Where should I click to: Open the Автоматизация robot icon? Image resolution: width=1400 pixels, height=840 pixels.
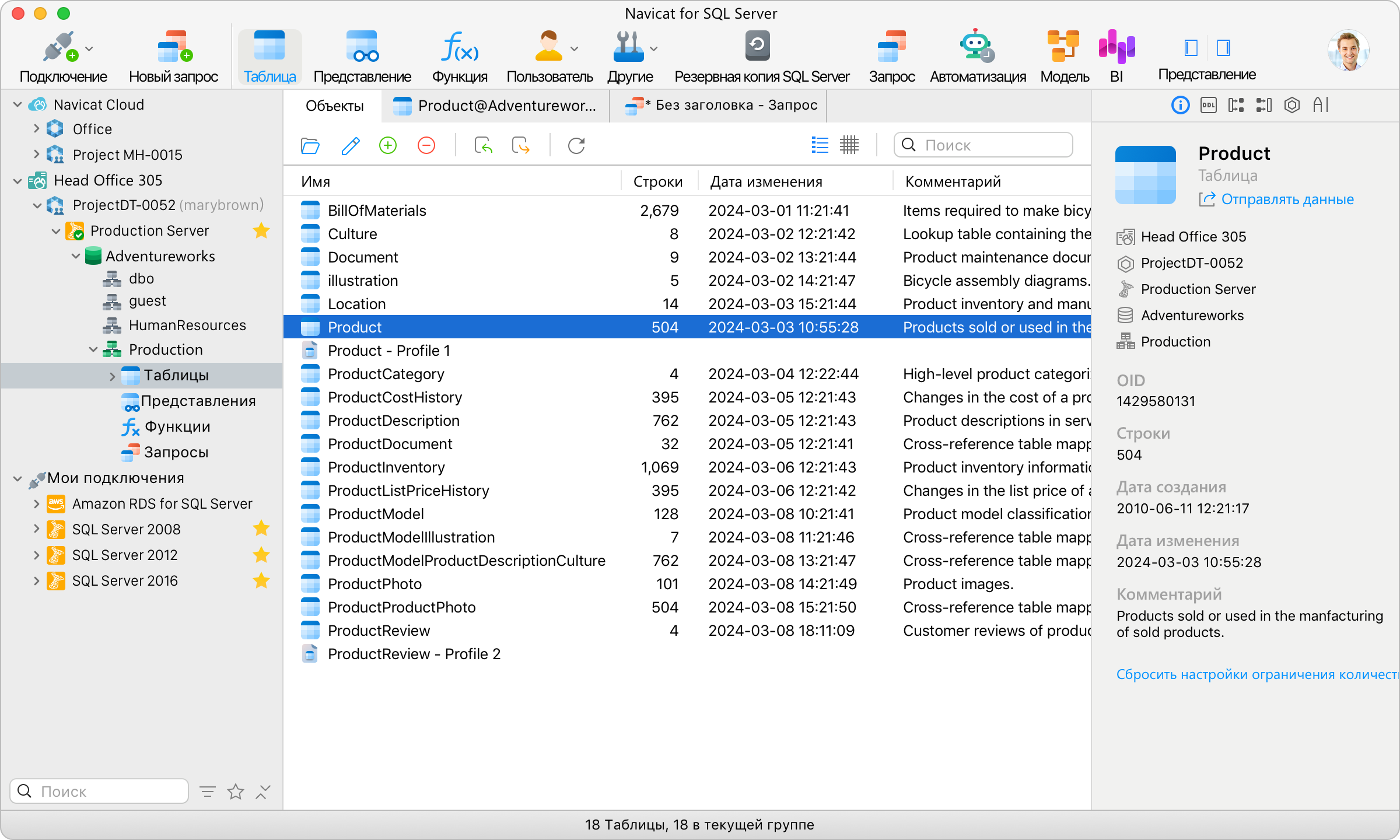point(977,47)
